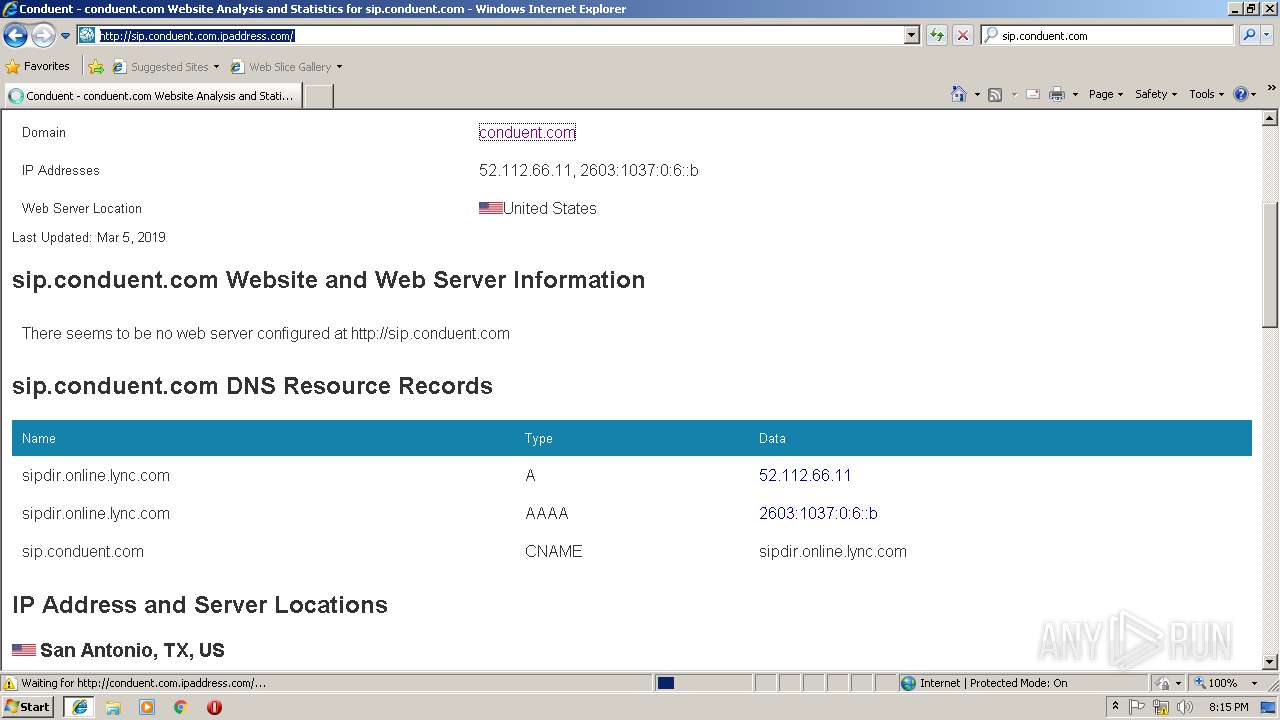Follow the conduent.com domain link
This screenshot has width=1280, height=720.
(527, 132)
